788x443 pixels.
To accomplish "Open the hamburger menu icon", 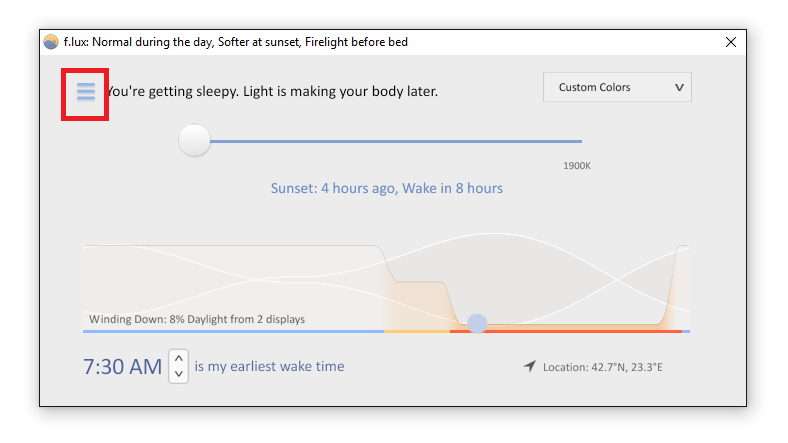I will coord(85,92).
